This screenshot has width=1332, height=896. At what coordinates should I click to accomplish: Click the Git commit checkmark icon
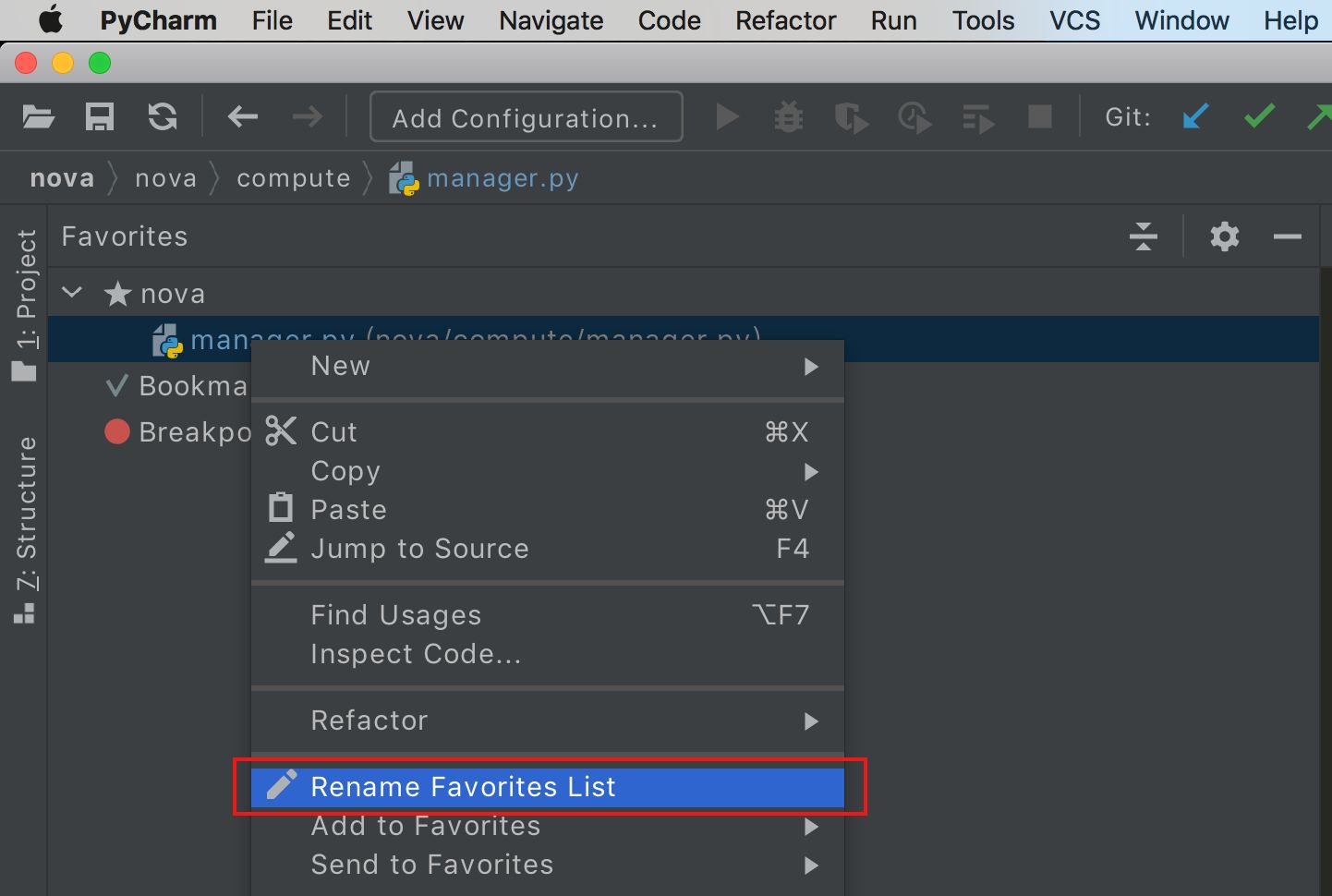coord(1258,117)
